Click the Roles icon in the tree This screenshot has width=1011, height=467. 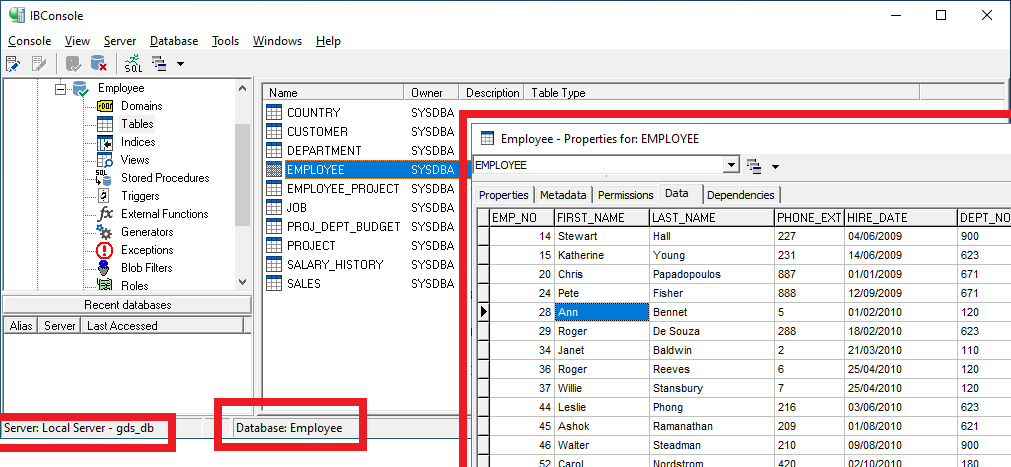pyautogui.click(x=104, y=284)
